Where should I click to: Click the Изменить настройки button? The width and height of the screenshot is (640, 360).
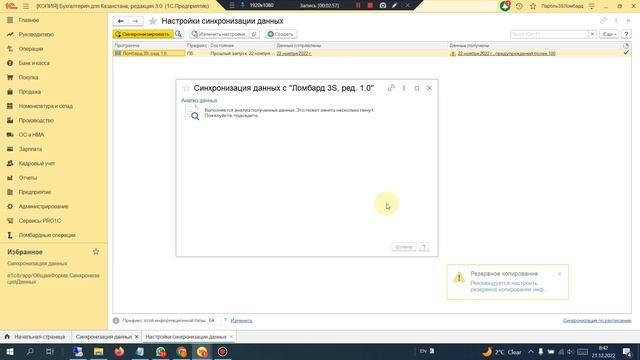[219, 34]
